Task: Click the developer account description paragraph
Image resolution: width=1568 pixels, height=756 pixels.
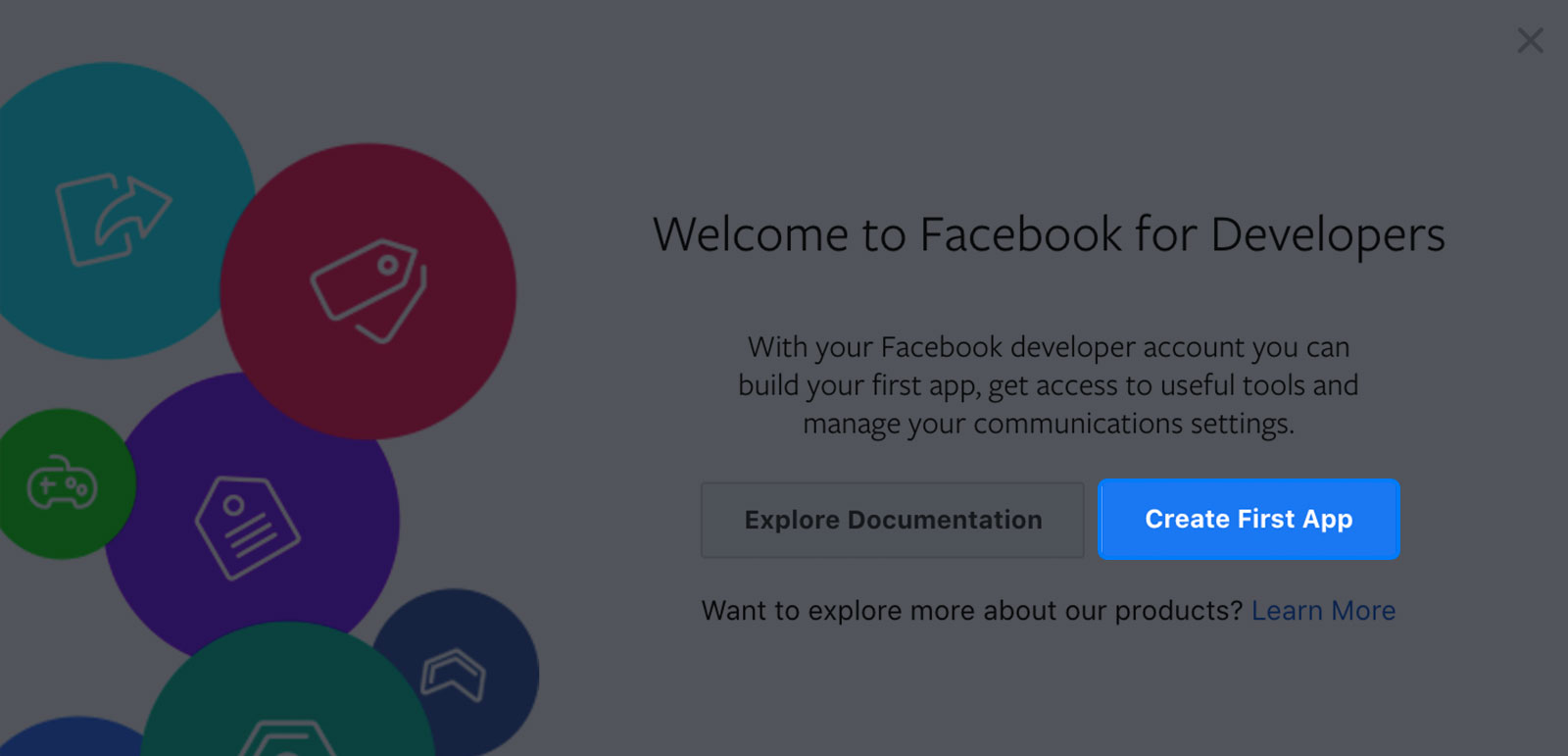Action: coord(1049,385)
